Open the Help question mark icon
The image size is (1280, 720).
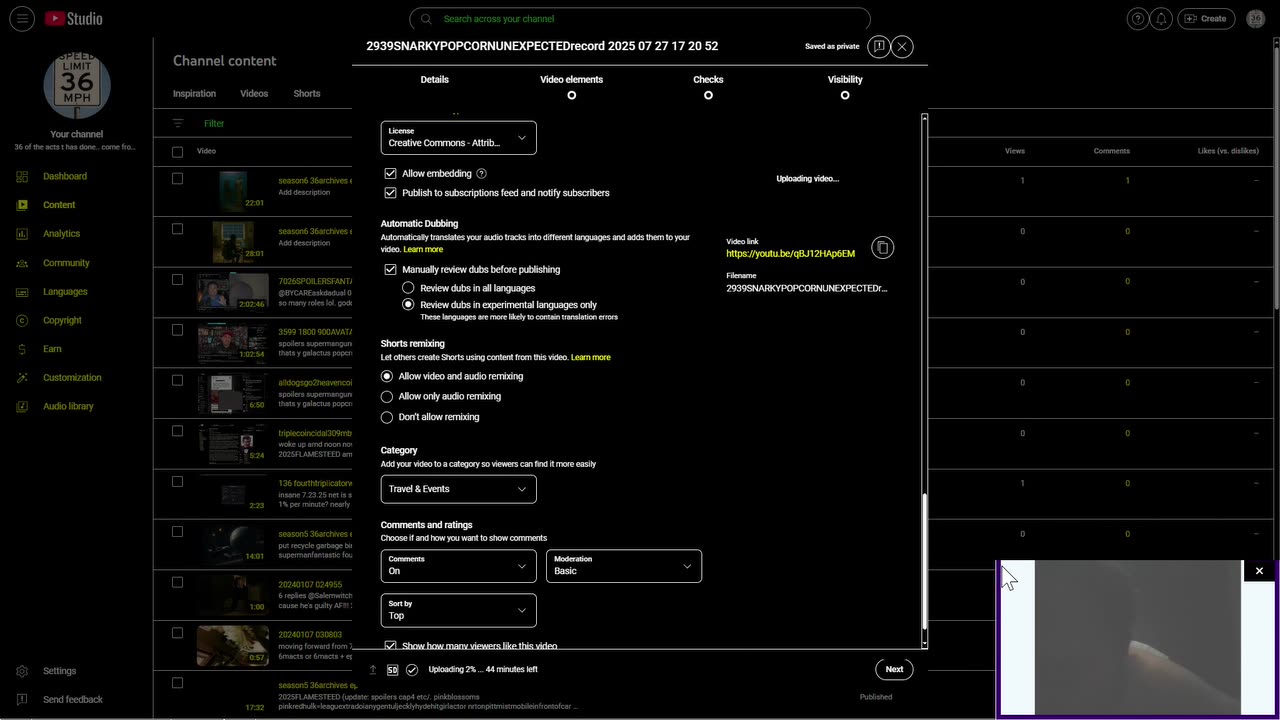(x=1137, y=19)
